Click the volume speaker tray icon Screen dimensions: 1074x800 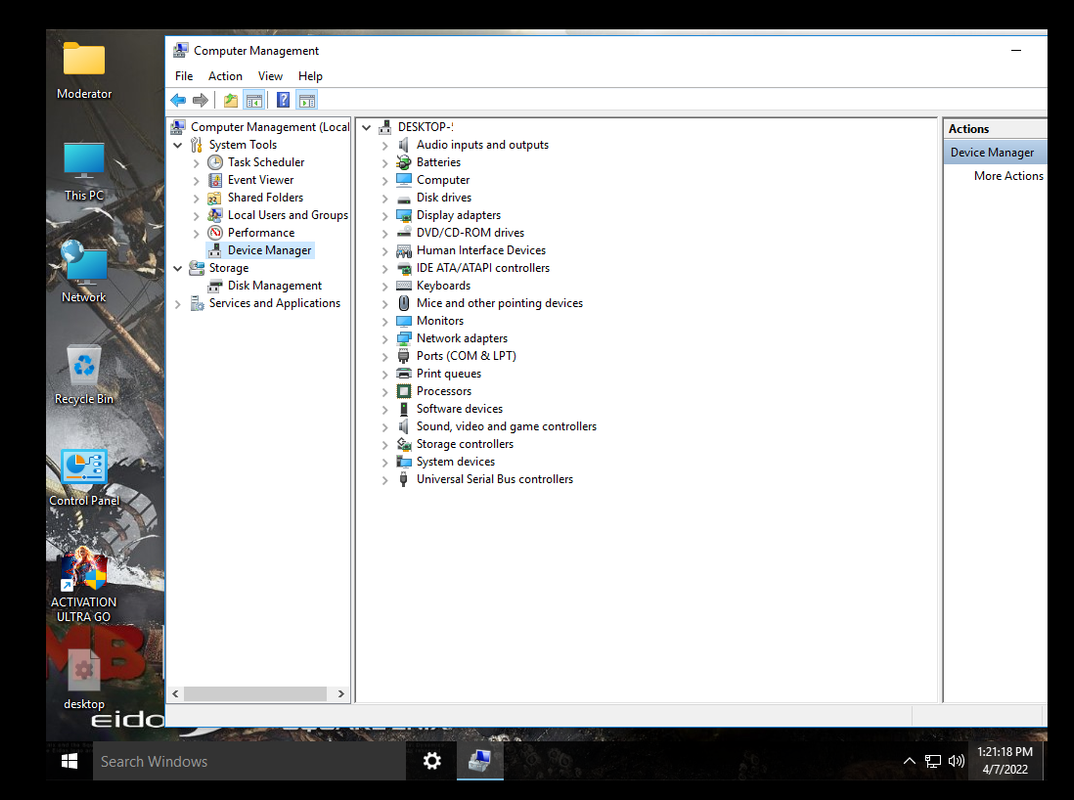[x=957, y=761]
